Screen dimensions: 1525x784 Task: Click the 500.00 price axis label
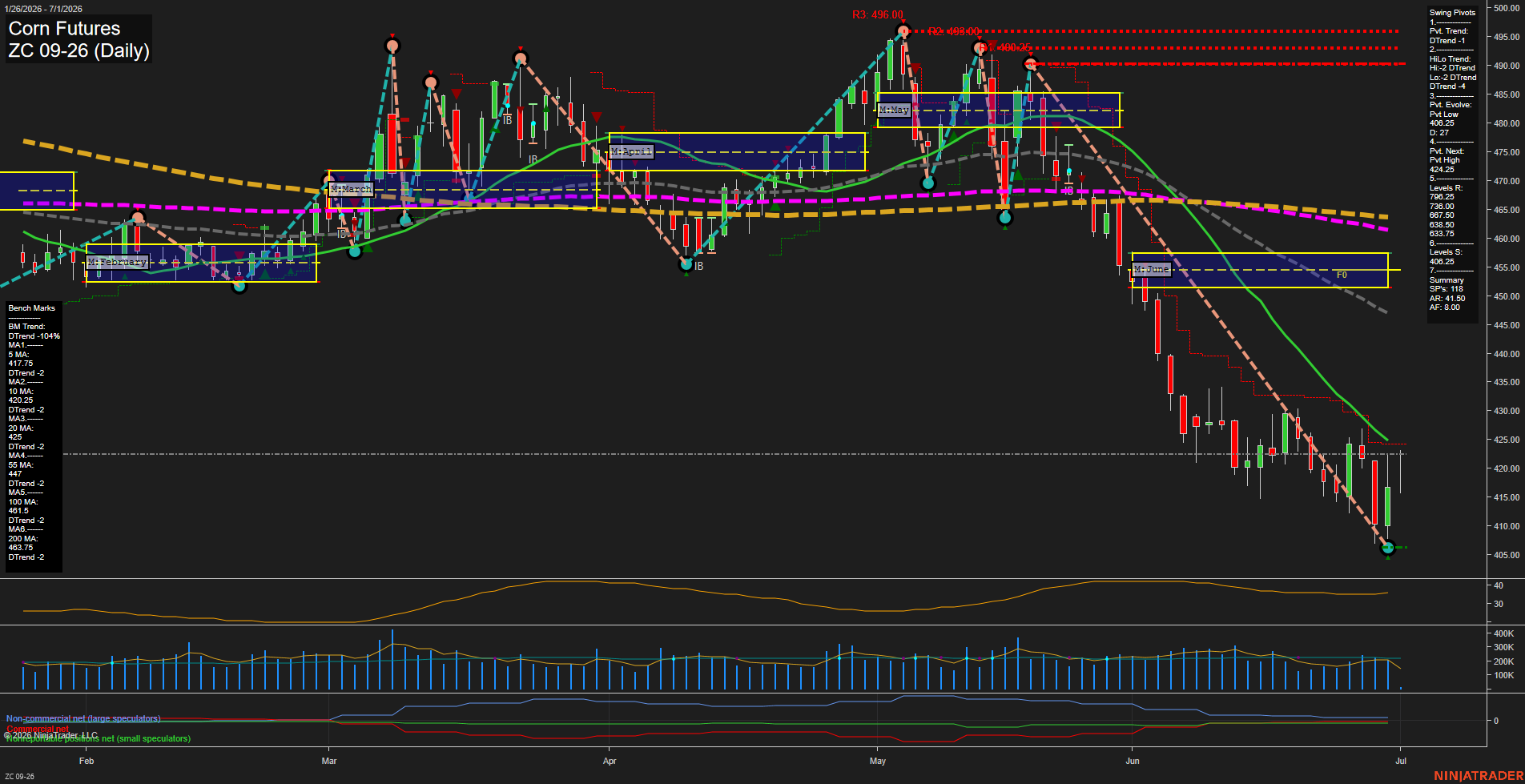(1507, 8)
